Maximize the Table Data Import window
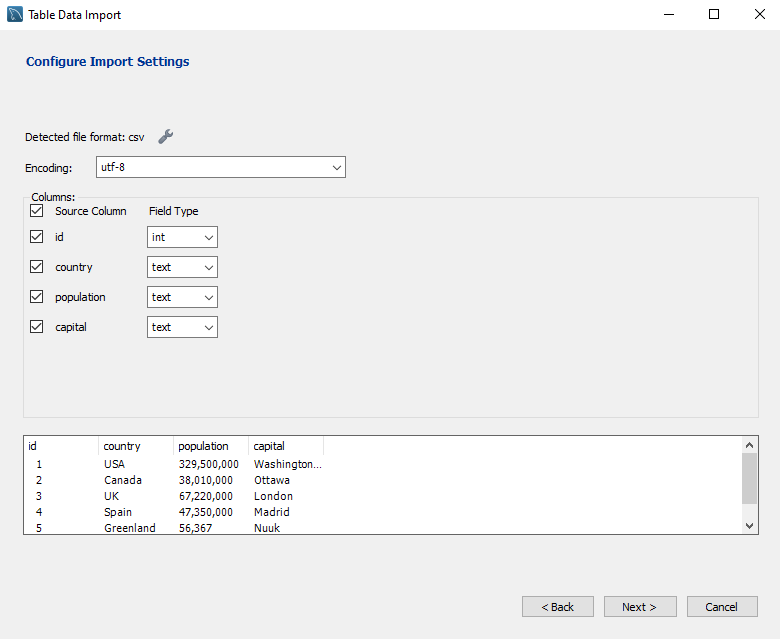The width and height of the screenshot is (780, 639). [714, 14]
